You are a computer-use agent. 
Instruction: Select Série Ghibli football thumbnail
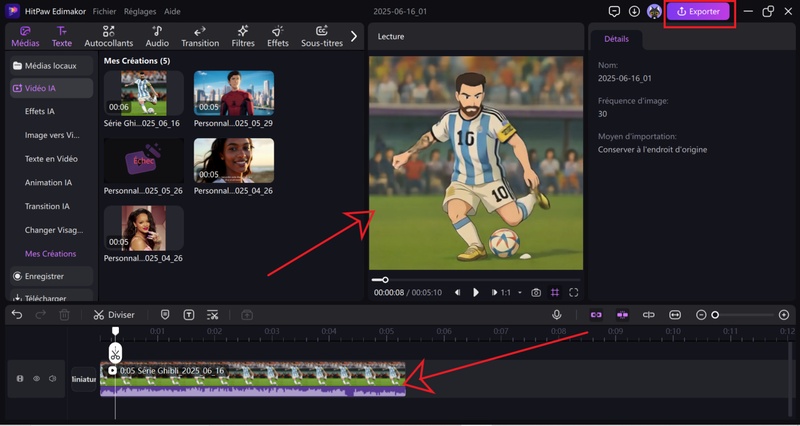144,93
